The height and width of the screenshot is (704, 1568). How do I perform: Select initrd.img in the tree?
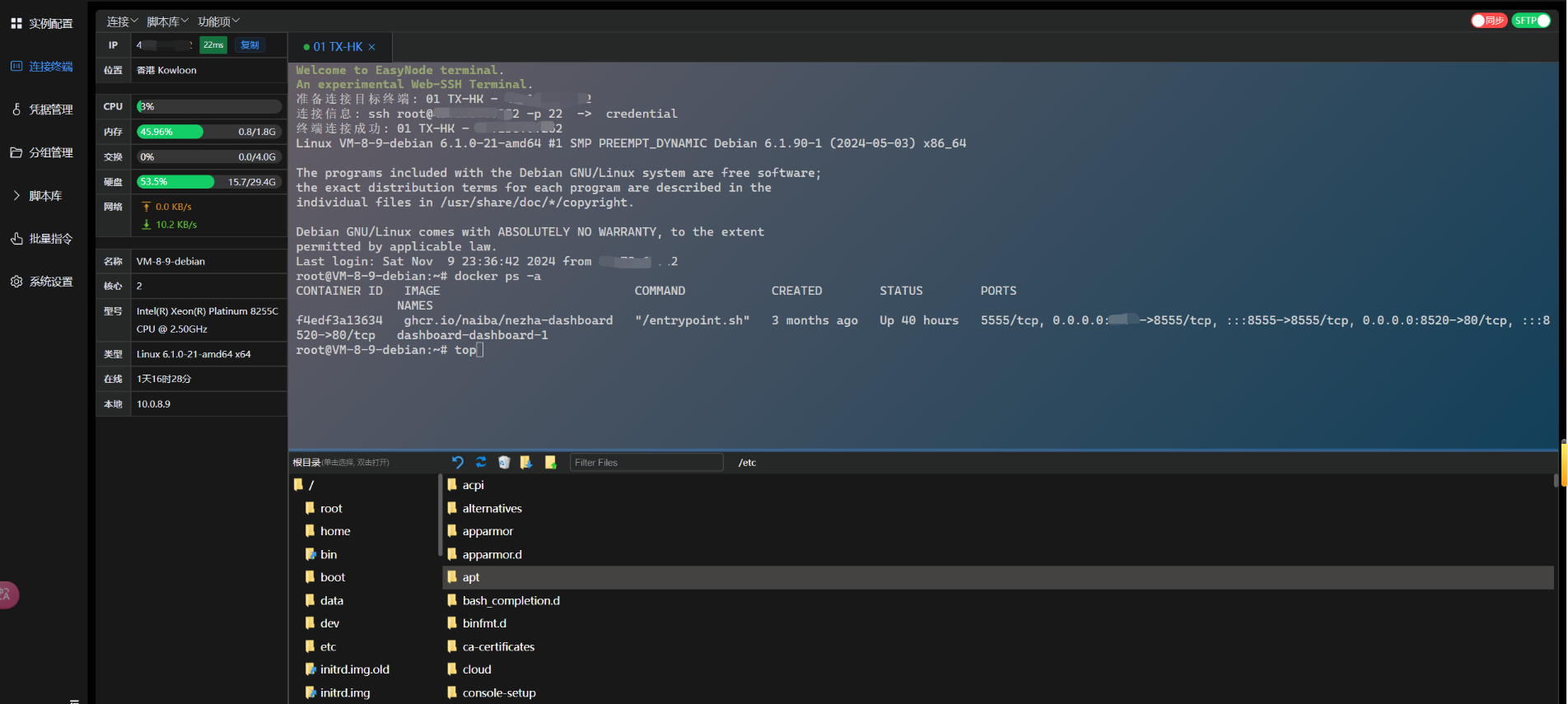[338, 692]
